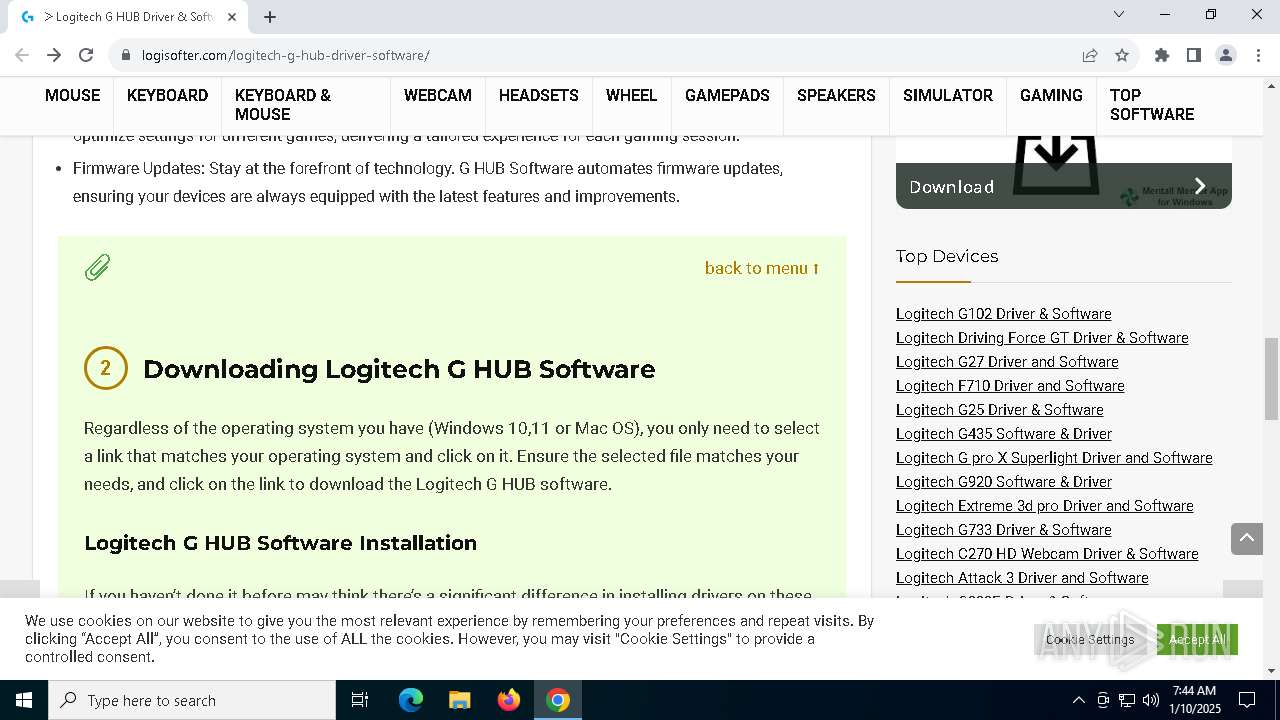Click the Accept All cookies button
Image resolution: width=1280 pixels, height=720 pixels.
coord(1197,639)
